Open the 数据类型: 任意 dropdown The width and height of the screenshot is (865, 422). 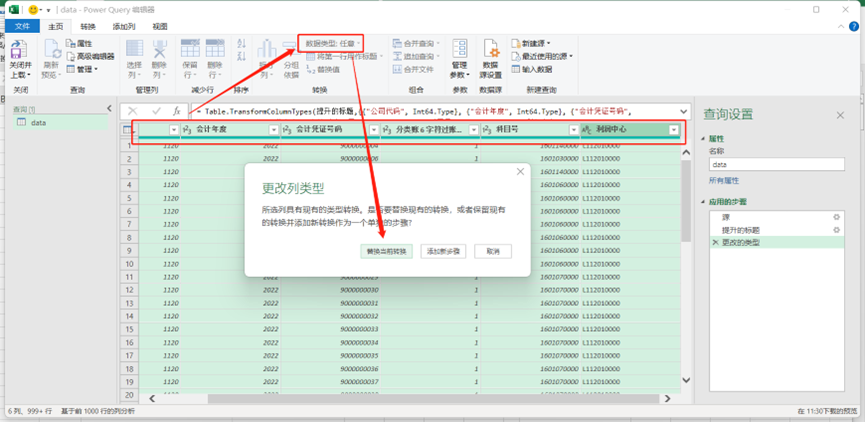333,43
